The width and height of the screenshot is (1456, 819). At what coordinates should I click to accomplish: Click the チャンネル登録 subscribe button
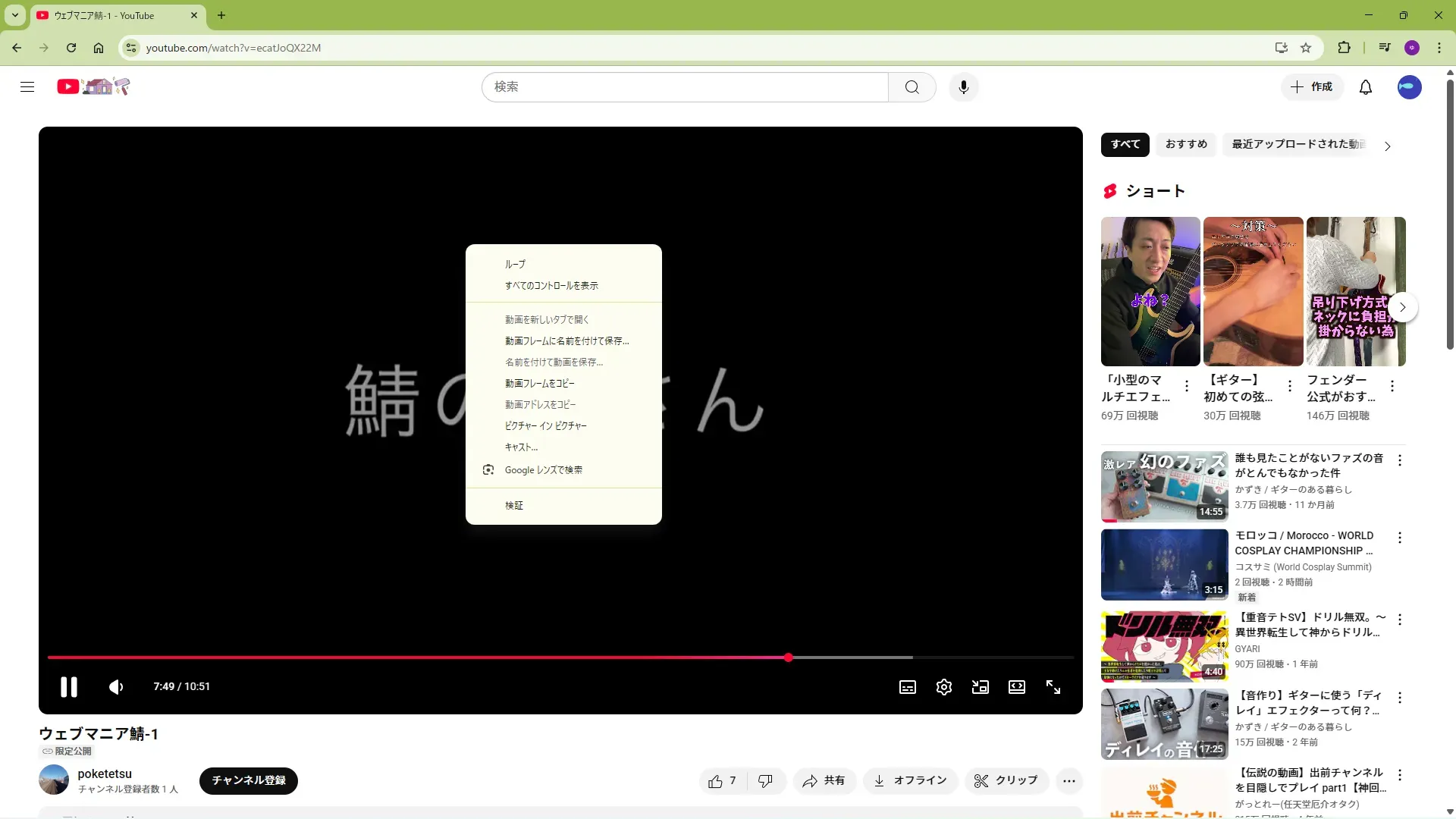249,781
